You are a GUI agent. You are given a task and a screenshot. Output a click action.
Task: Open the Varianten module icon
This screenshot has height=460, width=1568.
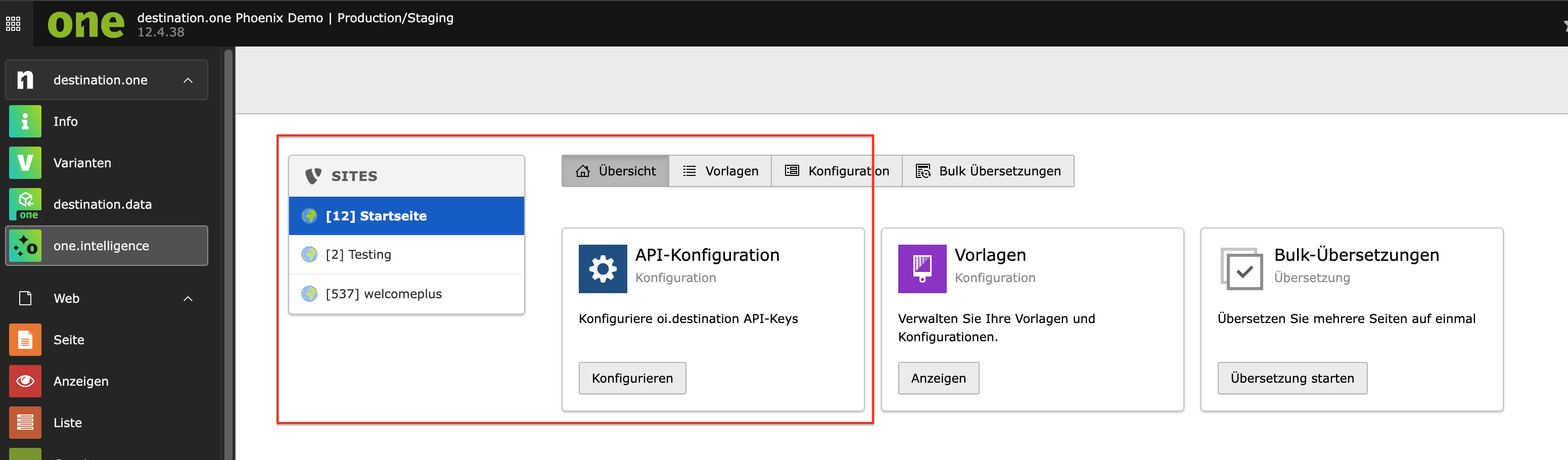pos(25,162)
